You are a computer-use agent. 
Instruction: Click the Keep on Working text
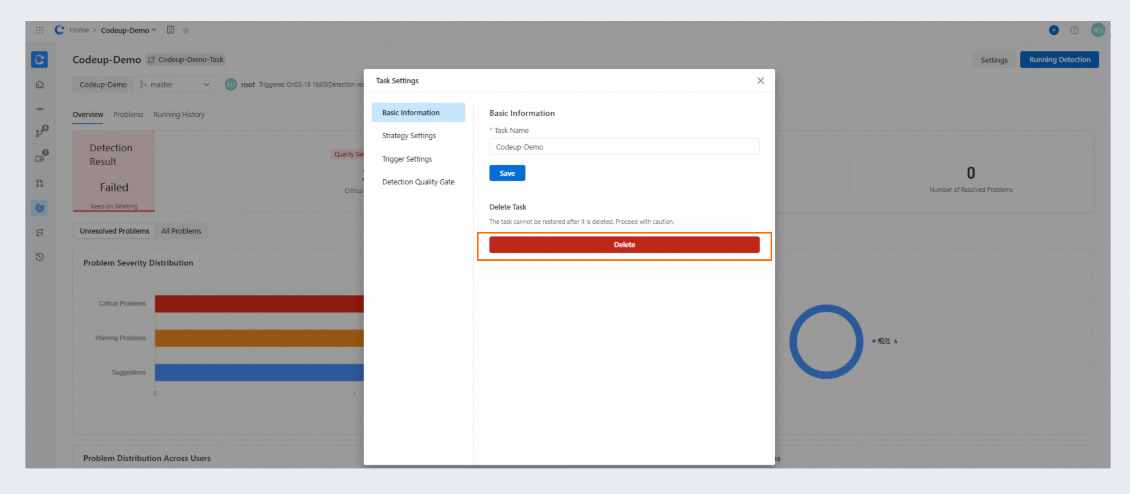(x=114, y=206)
